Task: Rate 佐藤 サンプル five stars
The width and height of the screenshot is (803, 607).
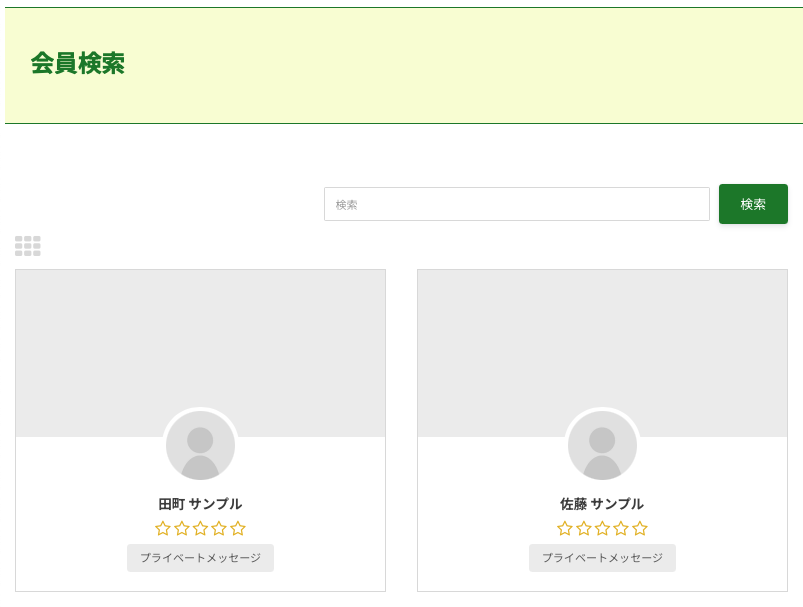Action: coord(640,528)
